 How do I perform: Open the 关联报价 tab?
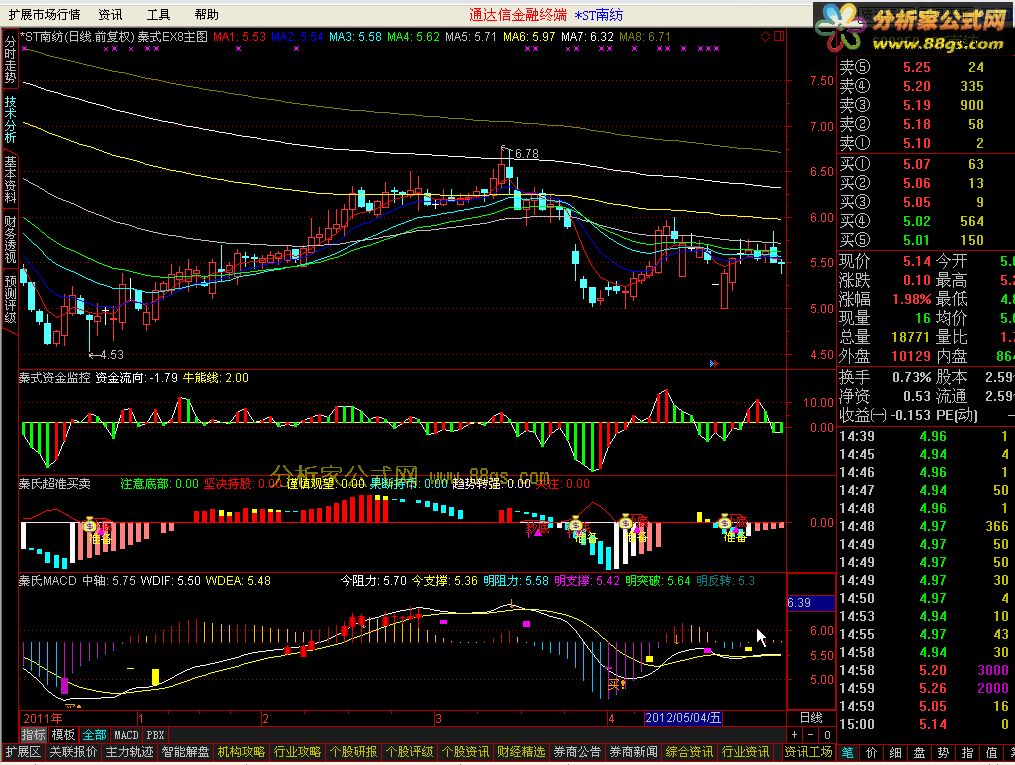tap(73, 751)
